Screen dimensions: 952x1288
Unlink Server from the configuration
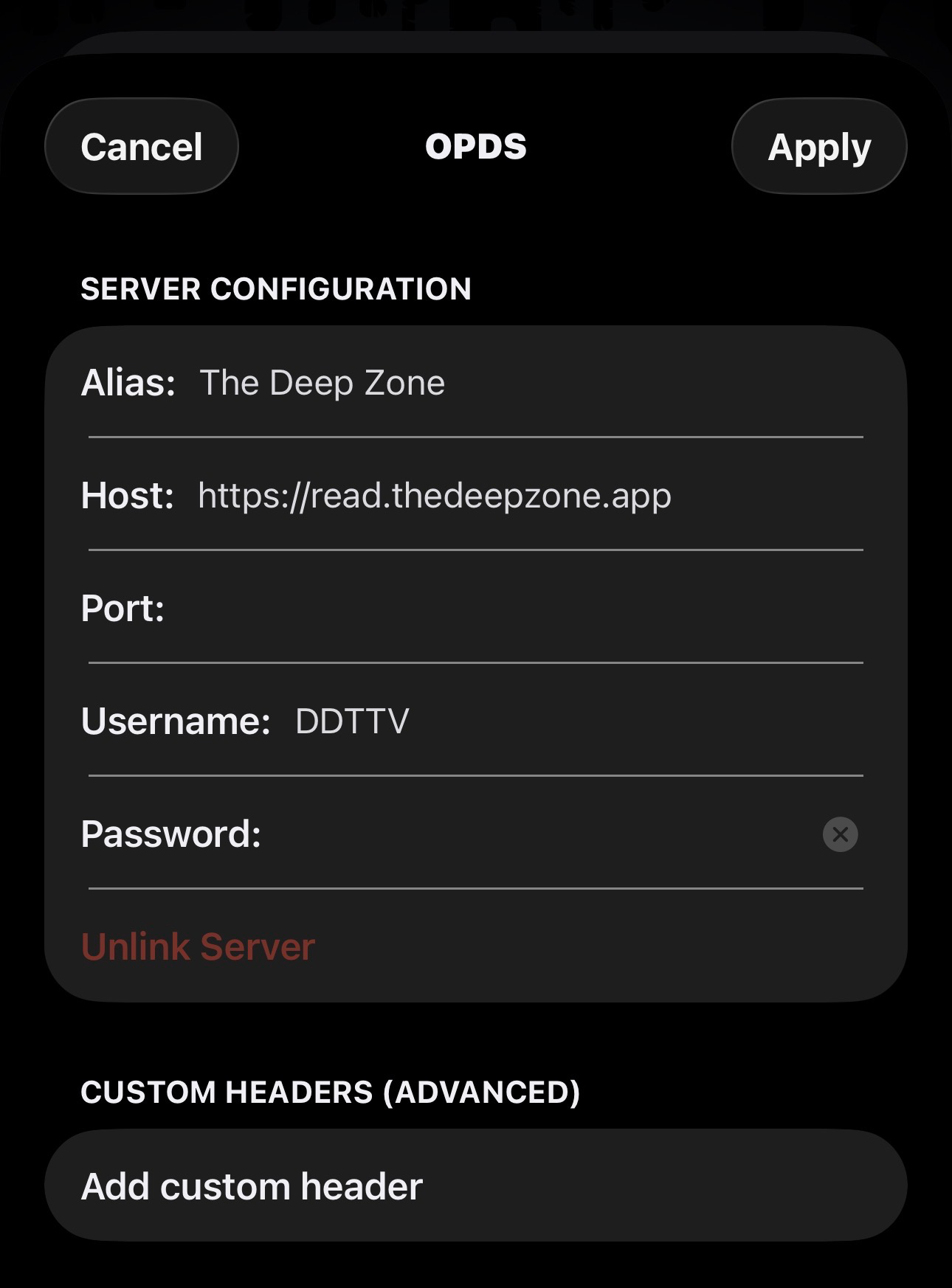click(x=198, y=946)
